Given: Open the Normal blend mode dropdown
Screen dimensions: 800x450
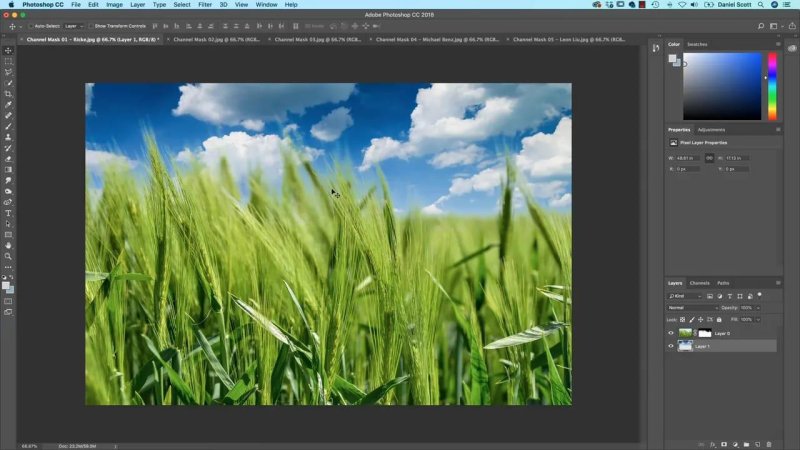Looking at the screenshot, I should click(x=693, y=308).
